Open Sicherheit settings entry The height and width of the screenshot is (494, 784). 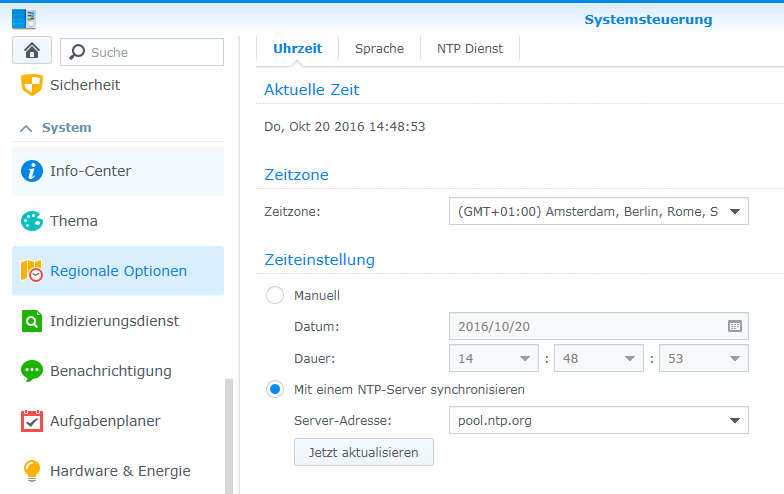tap(118, 84)
